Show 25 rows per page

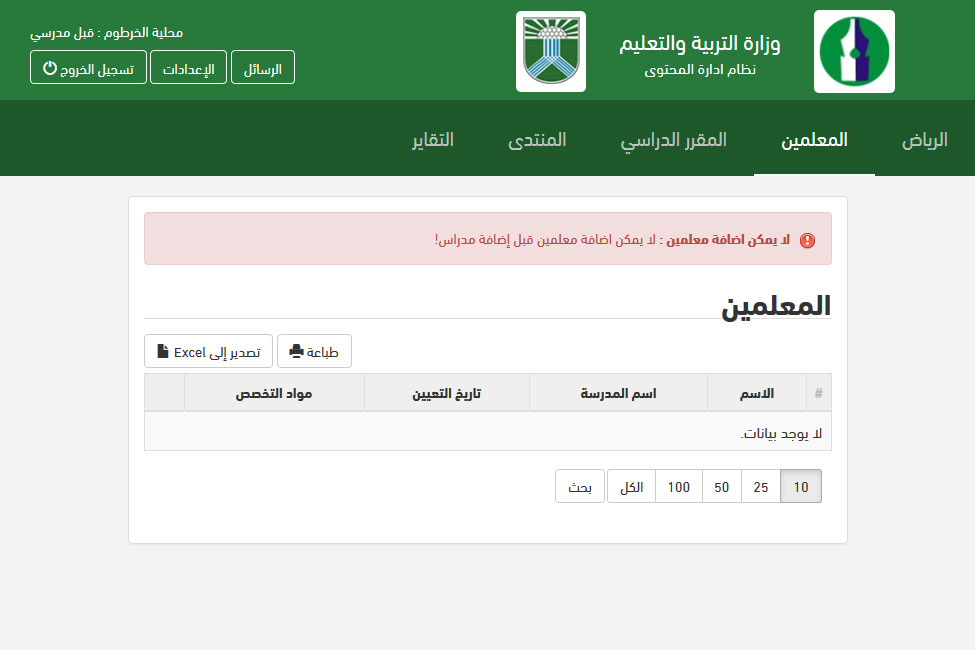pos(760,486)
